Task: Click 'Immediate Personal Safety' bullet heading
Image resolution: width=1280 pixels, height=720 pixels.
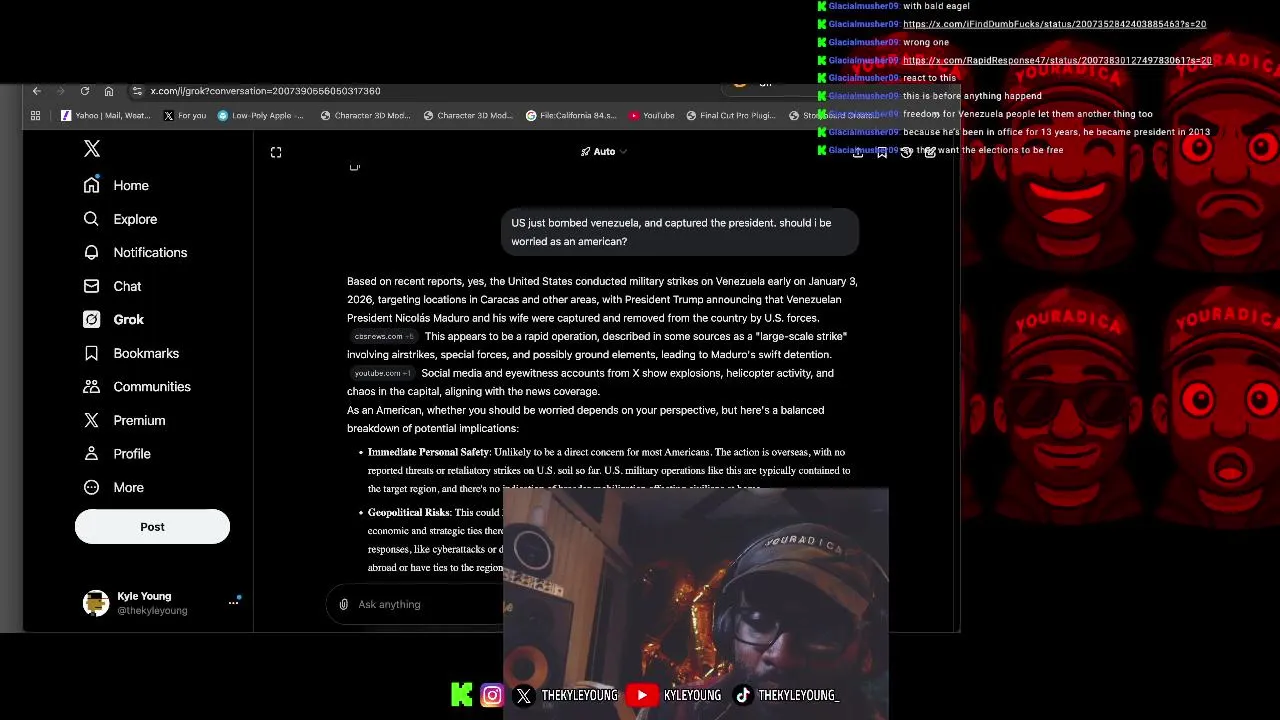Action: [429, 453]
